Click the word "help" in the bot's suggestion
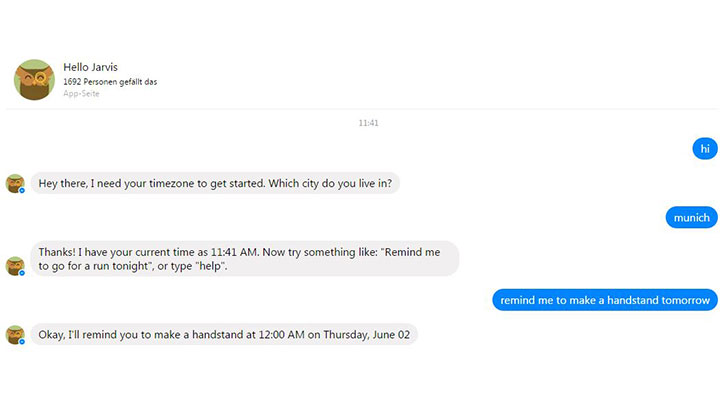The width and height of the screenshot is (720, 405). pos(210,266)
